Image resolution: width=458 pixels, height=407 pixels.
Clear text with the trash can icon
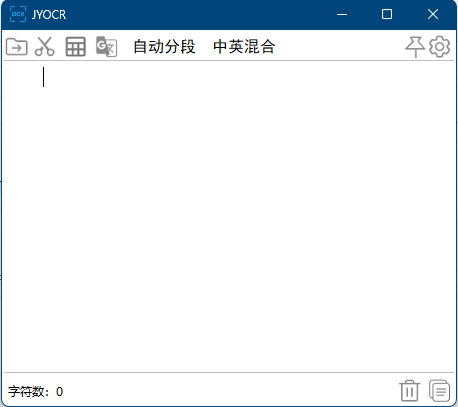(410, 390)
